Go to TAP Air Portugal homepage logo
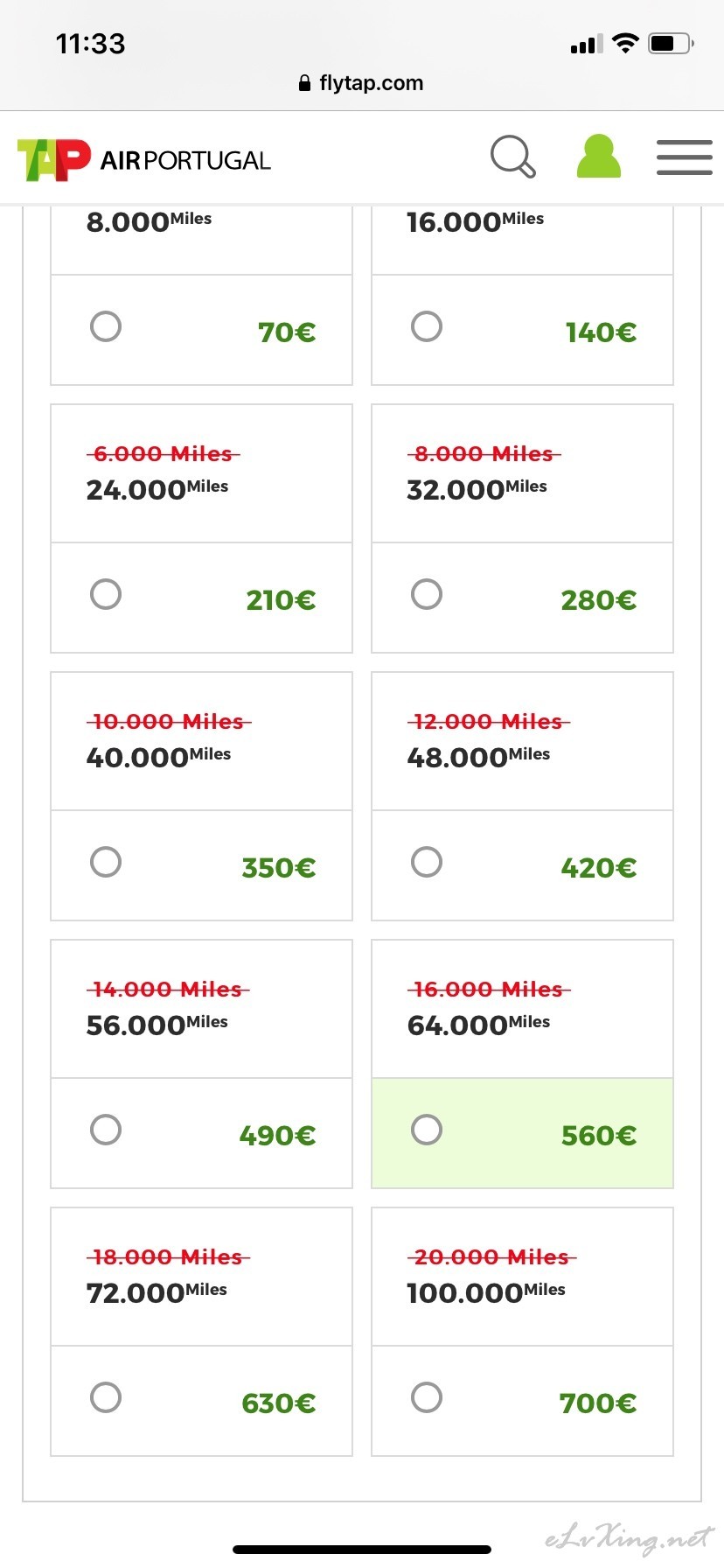 (x=144, y=159)
